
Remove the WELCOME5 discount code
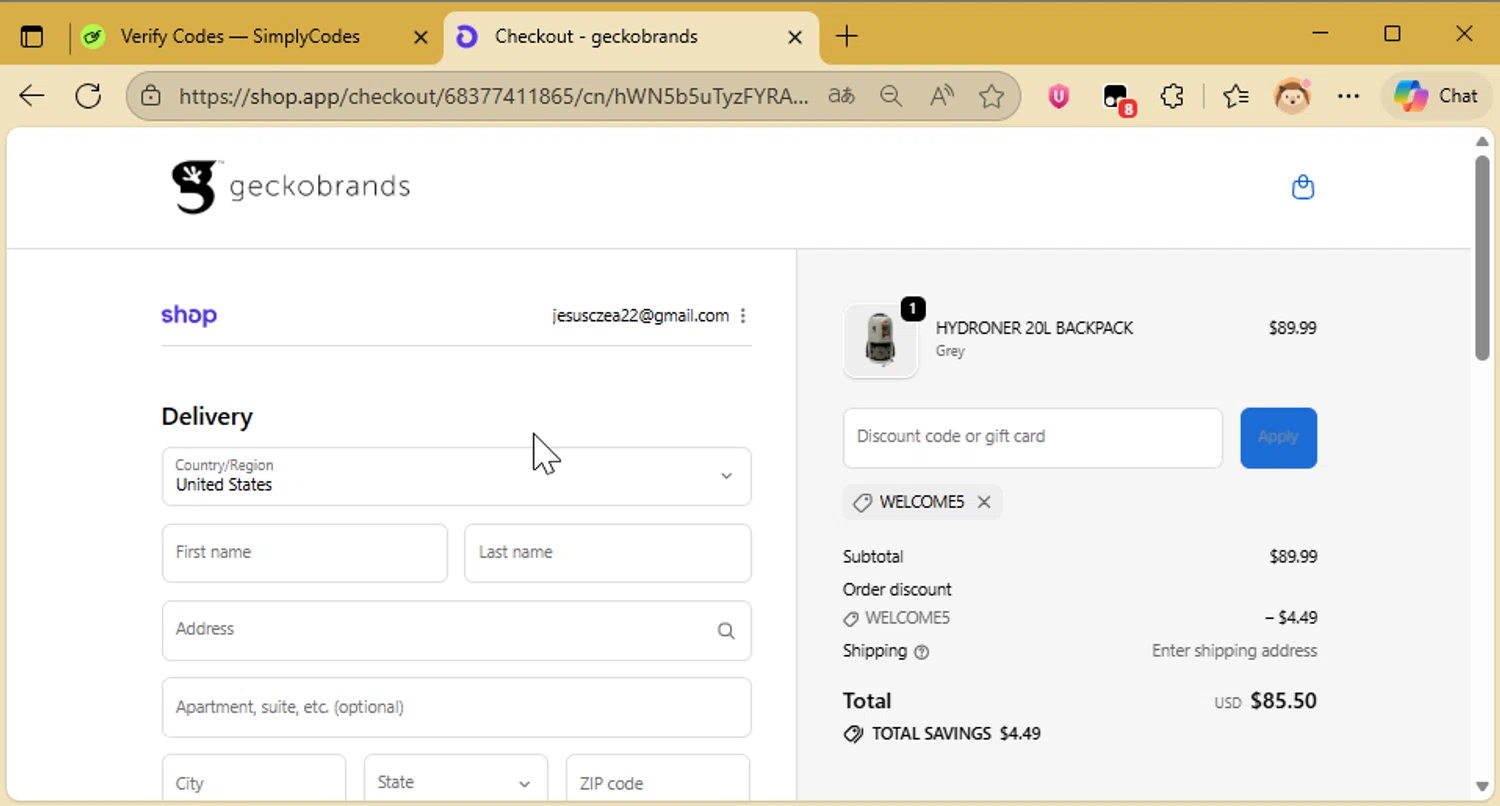(x=984, y=502)
